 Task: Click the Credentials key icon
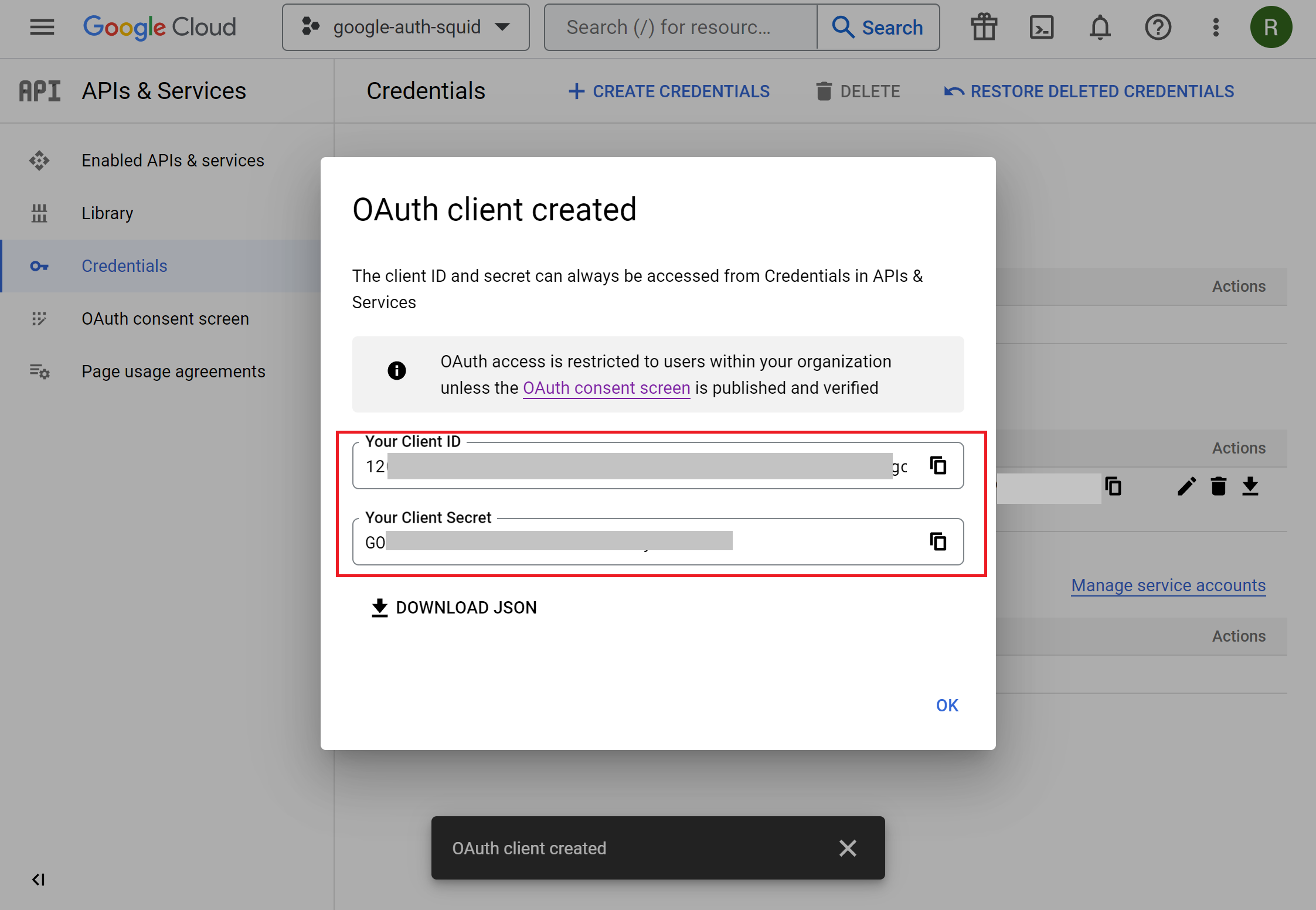[39, 266]
